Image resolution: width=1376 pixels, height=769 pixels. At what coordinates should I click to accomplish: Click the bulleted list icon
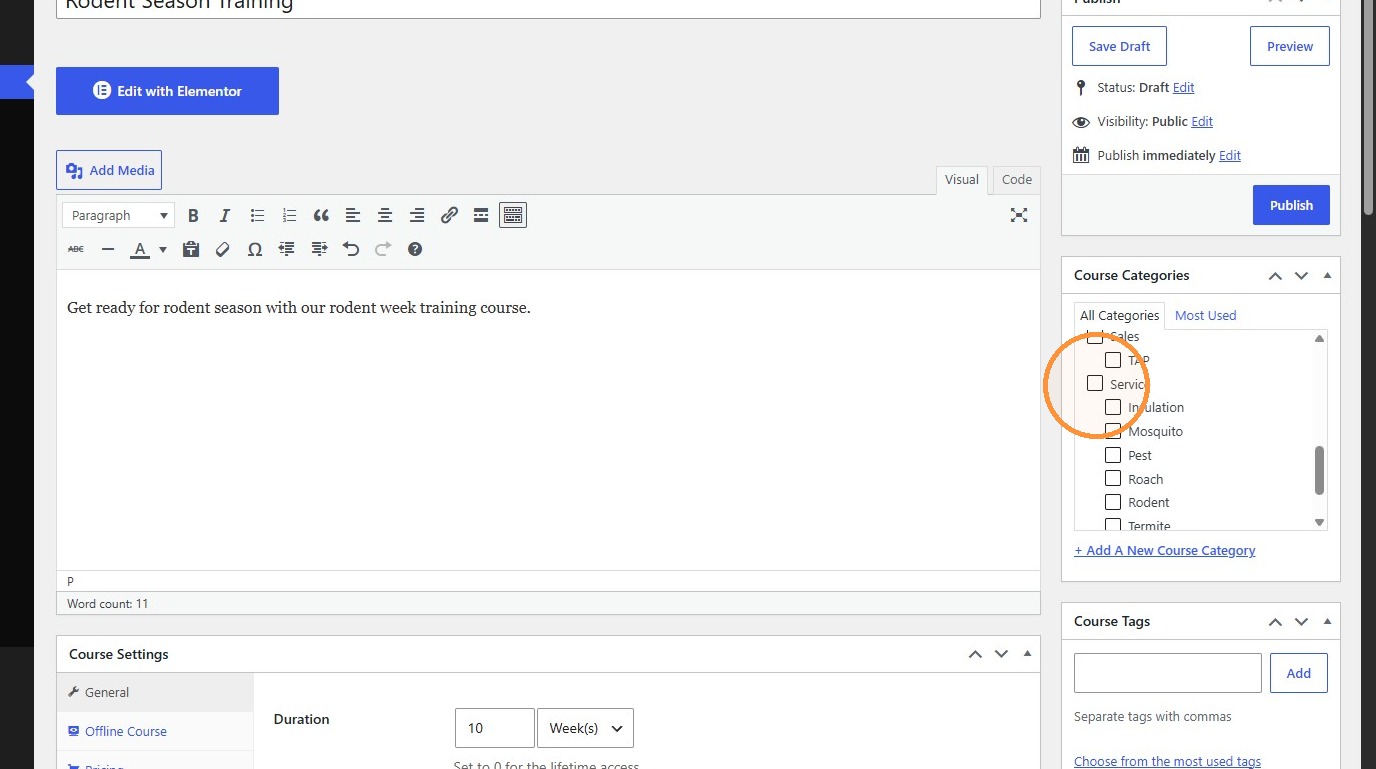point(257,215)
